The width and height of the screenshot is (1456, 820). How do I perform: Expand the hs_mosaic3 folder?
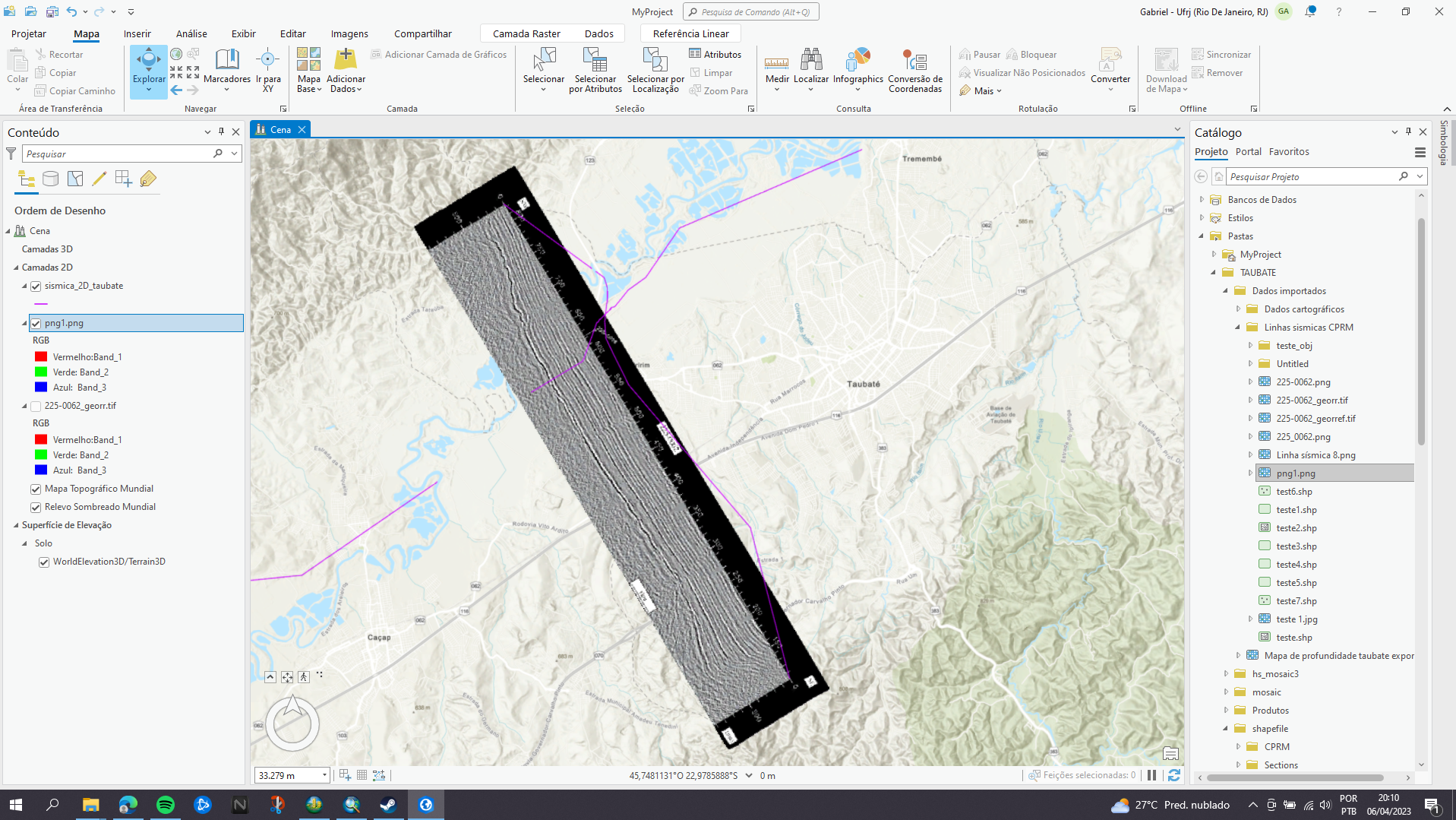(1226, 674)
